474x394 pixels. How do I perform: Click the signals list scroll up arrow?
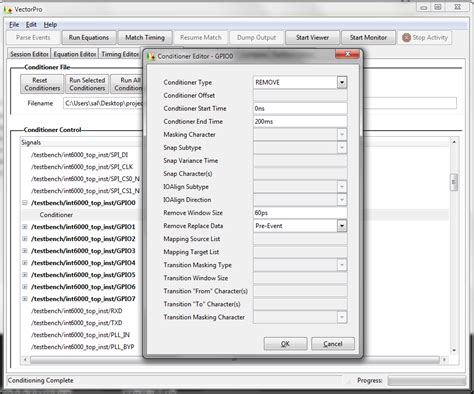(454, 142)
